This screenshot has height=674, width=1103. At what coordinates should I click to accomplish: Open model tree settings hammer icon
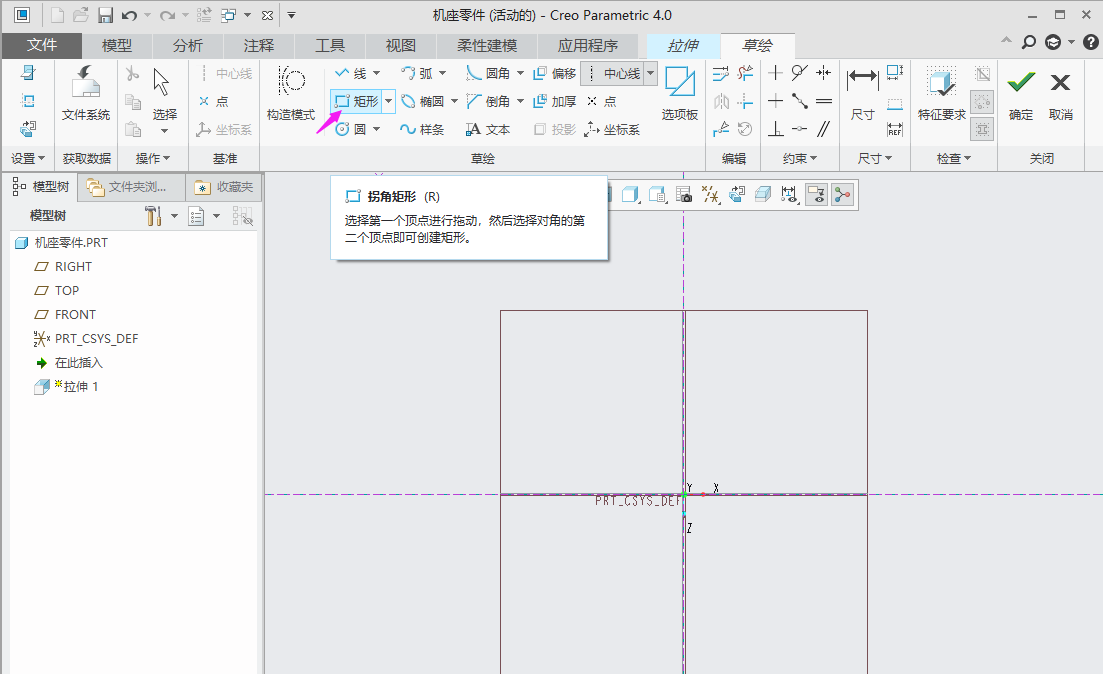pos(153,216)
